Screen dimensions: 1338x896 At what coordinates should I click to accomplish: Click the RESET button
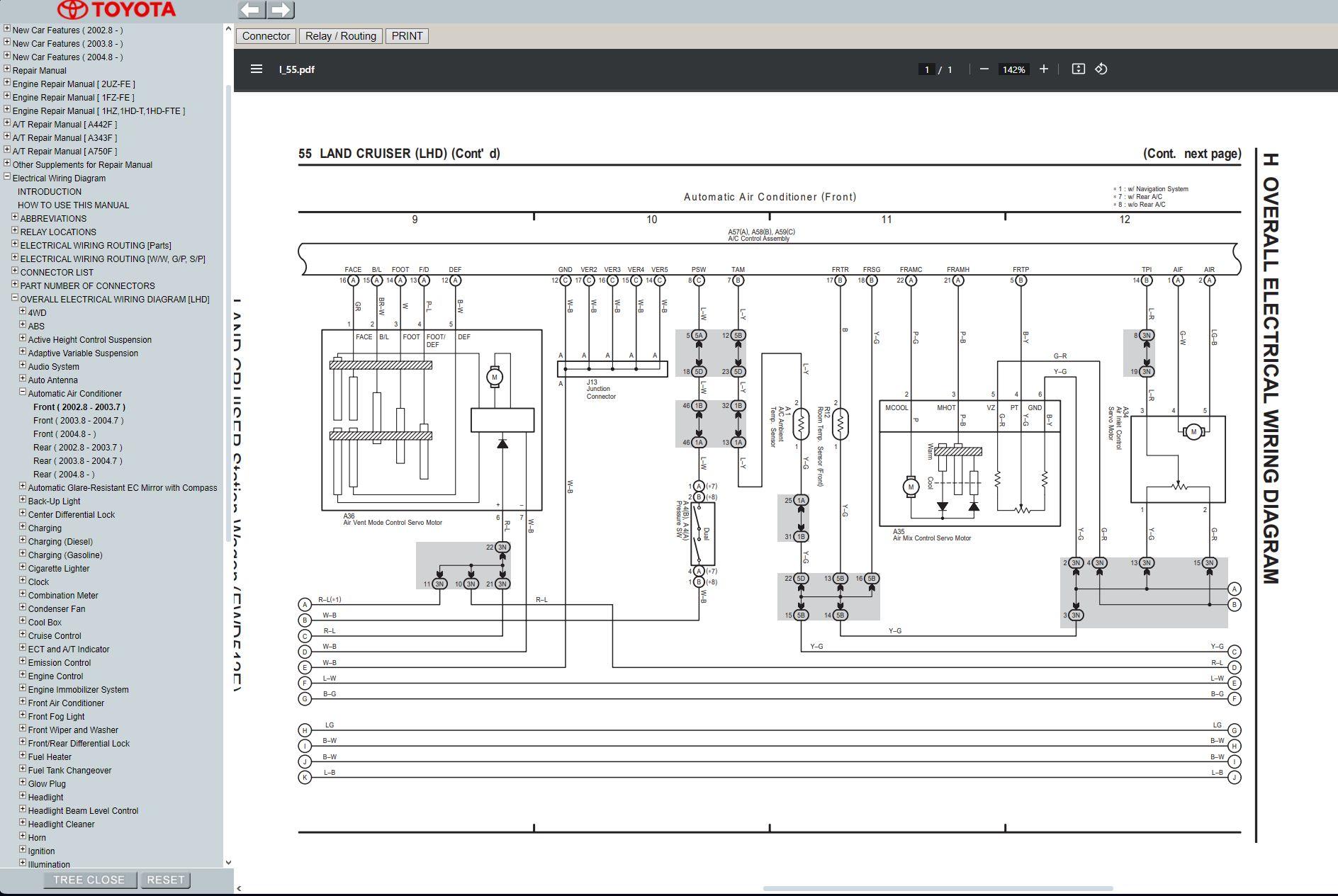coord(165,880)
